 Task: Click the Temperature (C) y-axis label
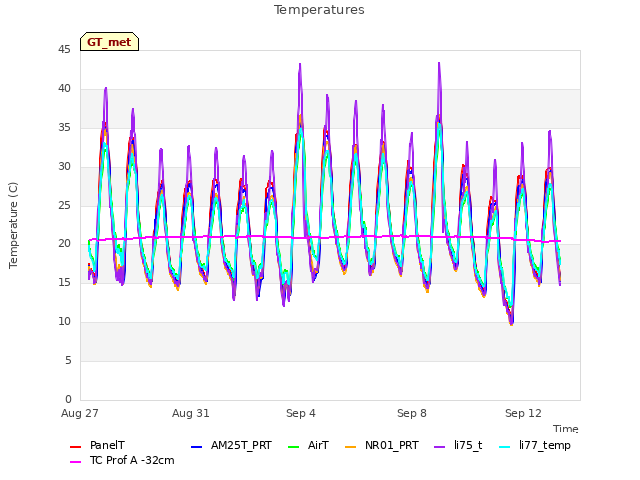pos(13,225)
